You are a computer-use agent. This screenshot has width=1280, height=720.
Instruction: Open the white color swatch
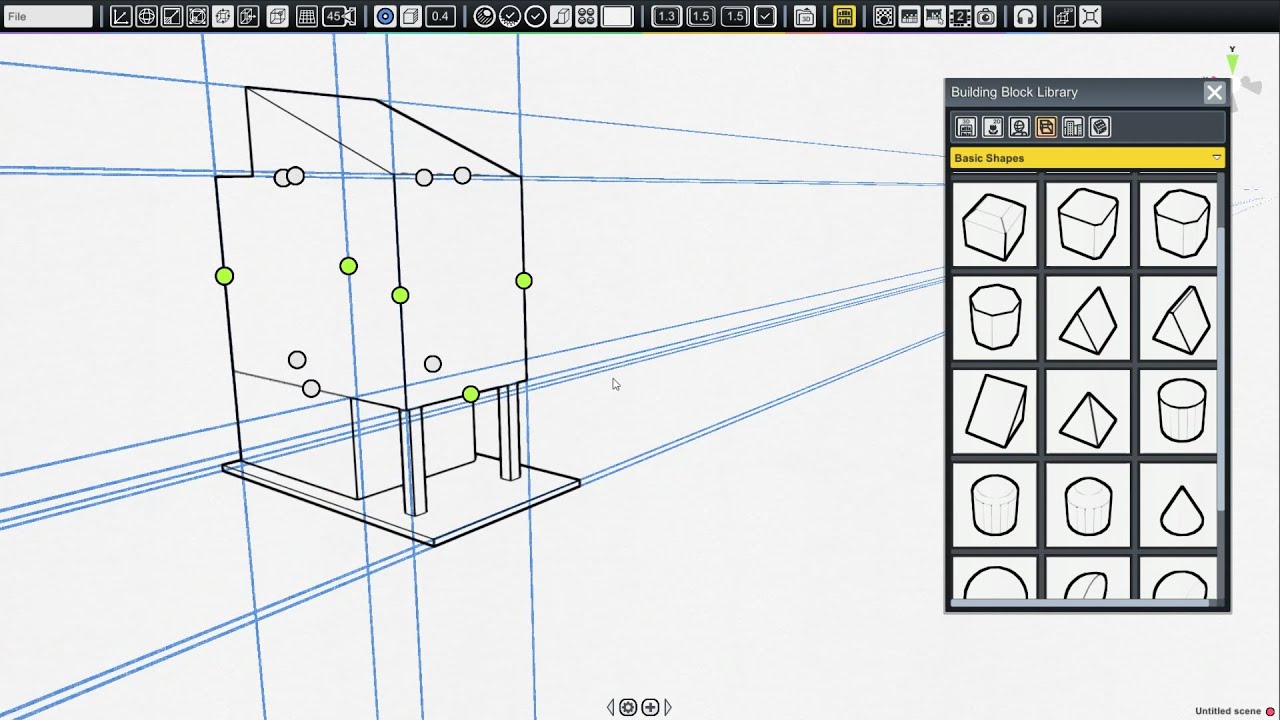point(618,16)
